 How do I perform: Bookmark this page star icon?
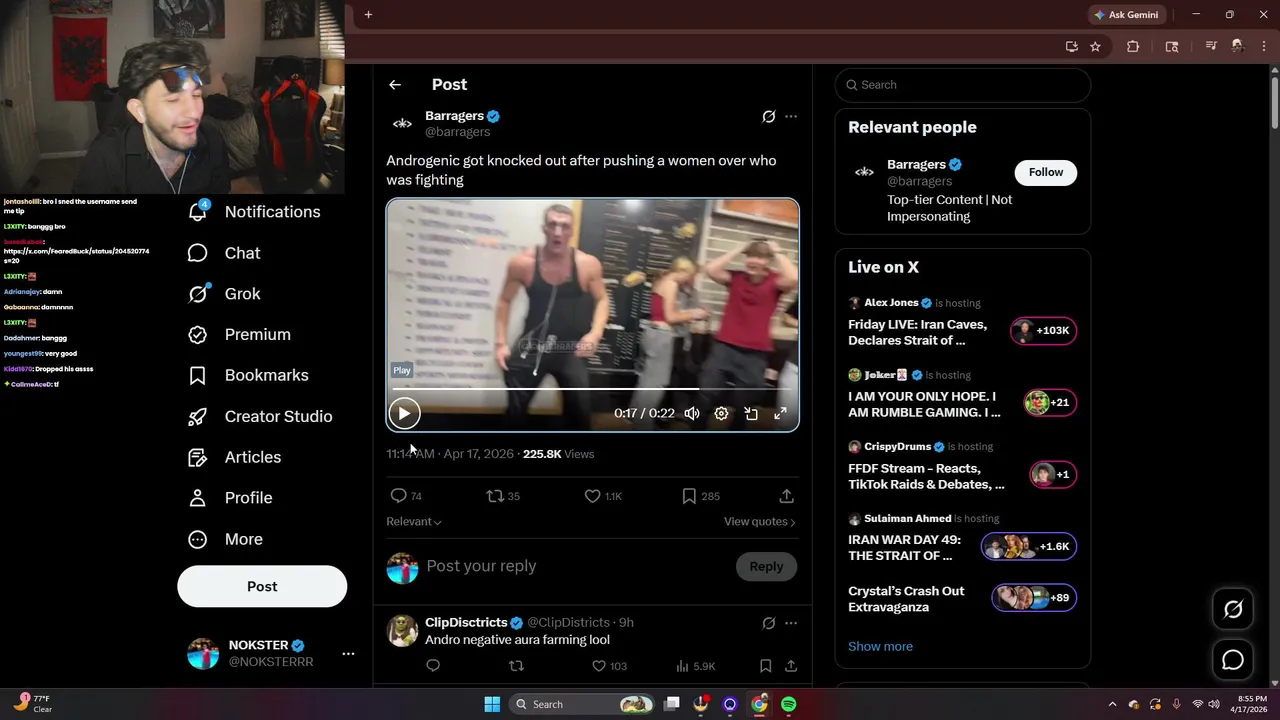[1095, 46]
